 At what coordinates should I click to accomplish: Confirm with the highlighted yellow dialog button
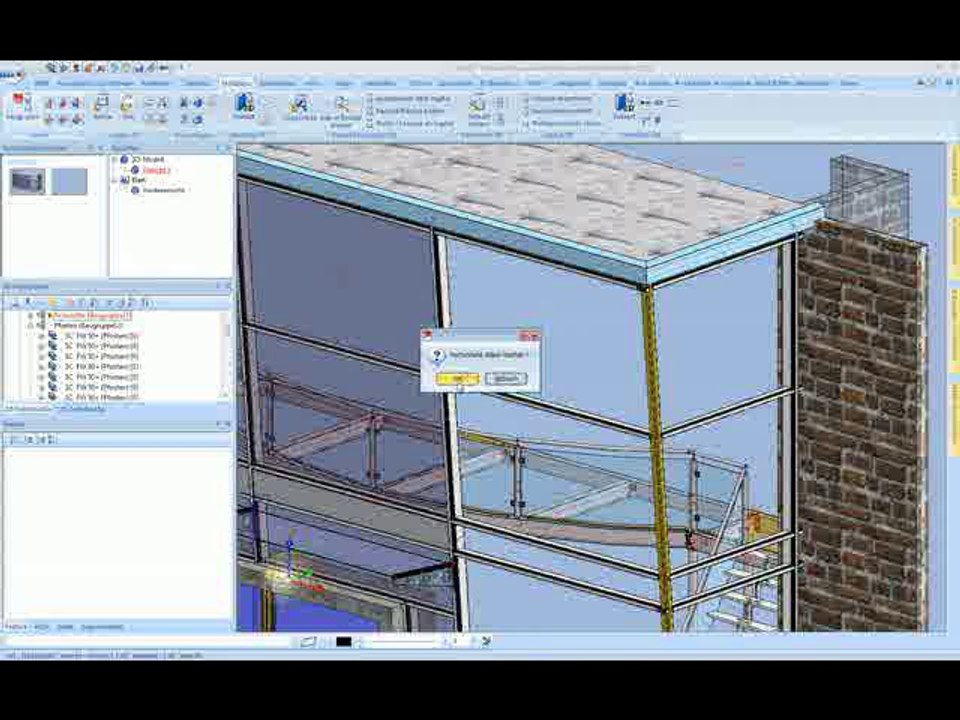[x=457, y=379]
